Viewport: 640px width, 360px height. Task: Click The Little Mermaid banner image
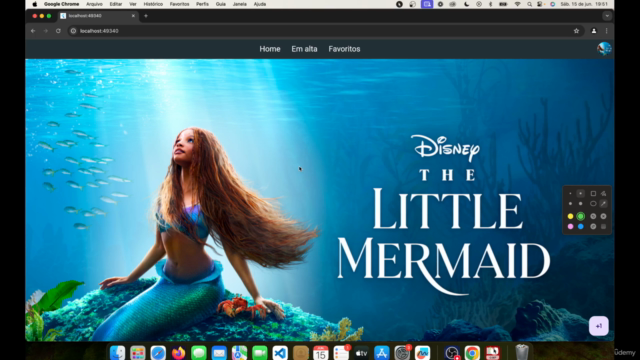pos(320,200)
